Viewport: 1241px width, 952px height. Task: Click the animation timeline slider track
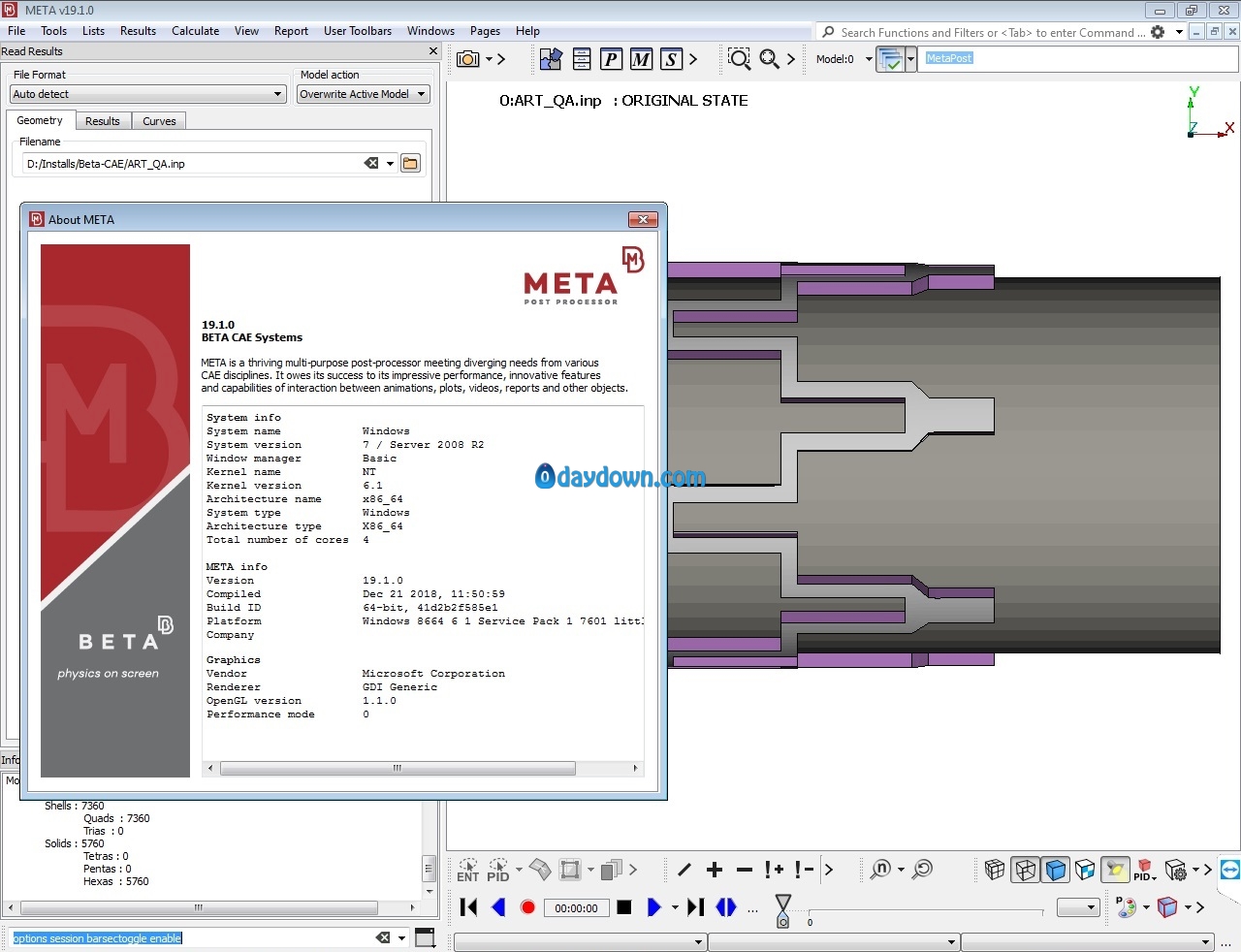pos(925,911)
